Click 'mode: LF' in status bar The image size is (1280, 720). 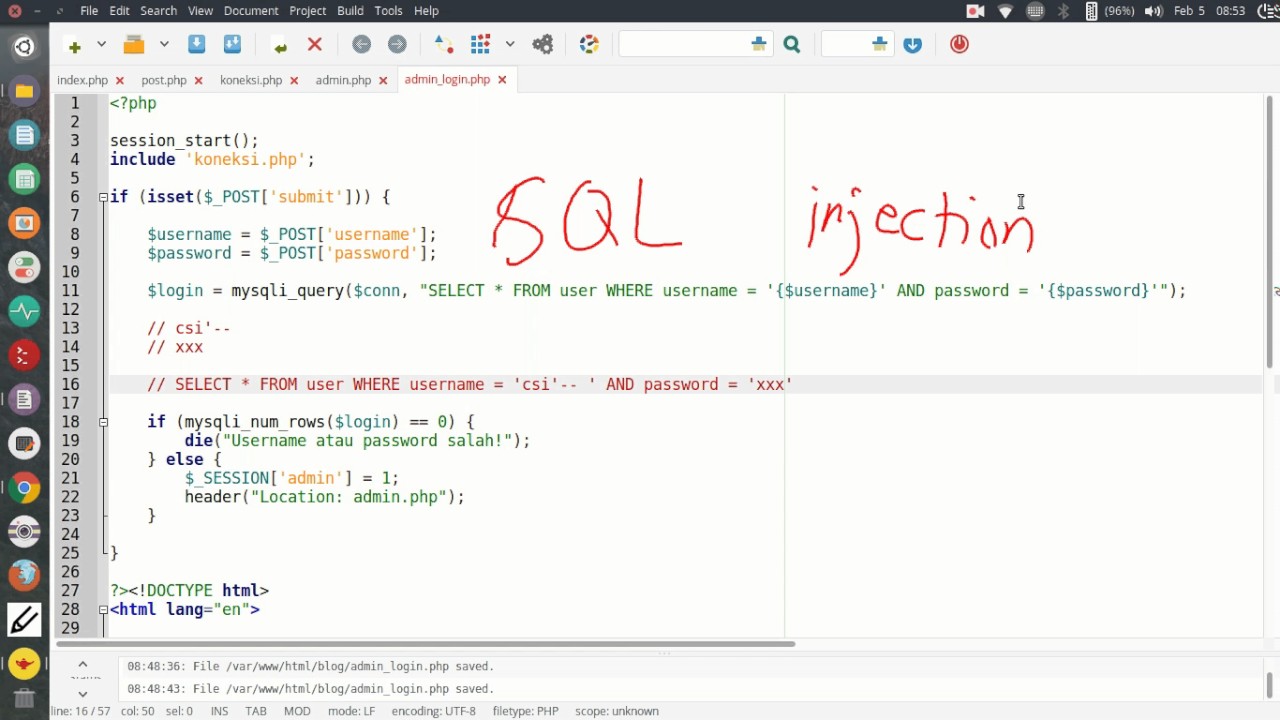(351, 711)
